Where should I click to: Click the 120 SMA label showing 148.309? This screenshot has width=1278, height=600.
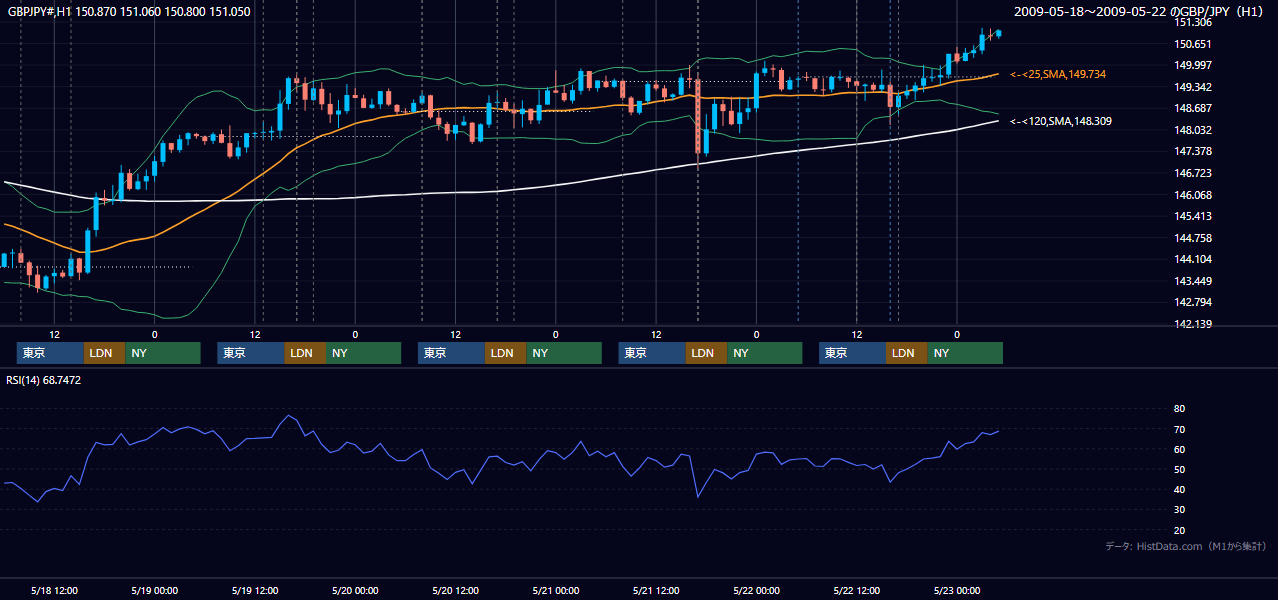1061,121
